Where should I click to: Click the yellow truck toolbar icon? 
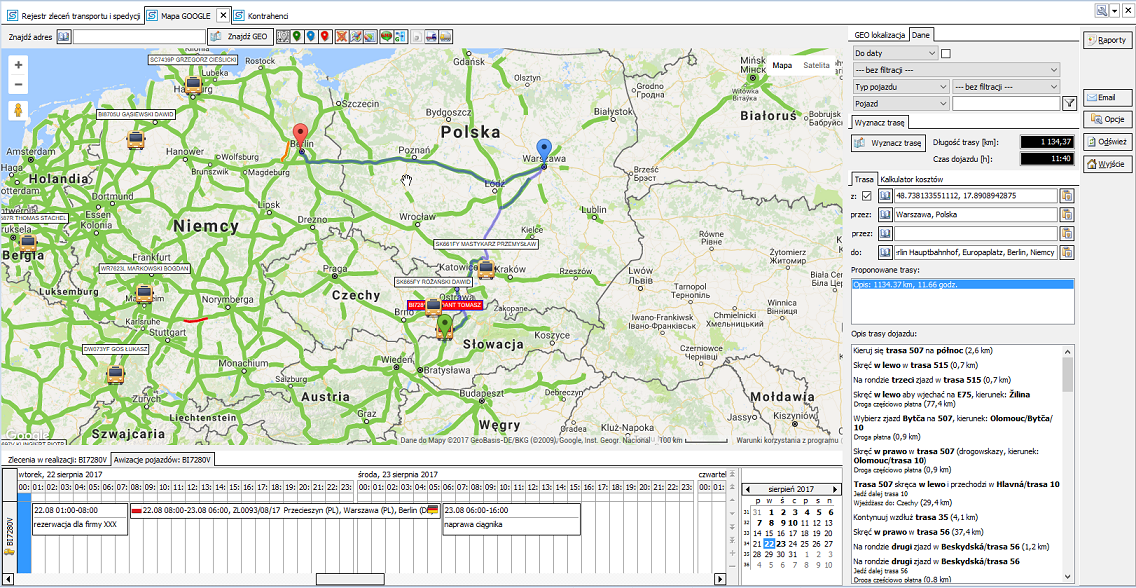[x=446, y=36]
